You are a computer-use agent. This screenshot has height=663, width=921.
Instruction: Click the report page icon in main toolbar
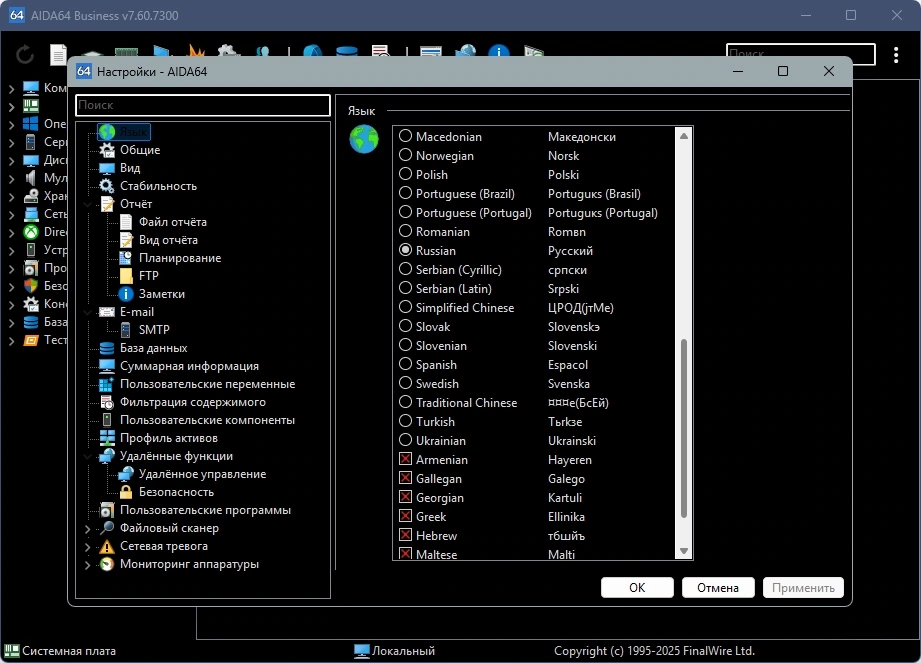pos(58,55)
